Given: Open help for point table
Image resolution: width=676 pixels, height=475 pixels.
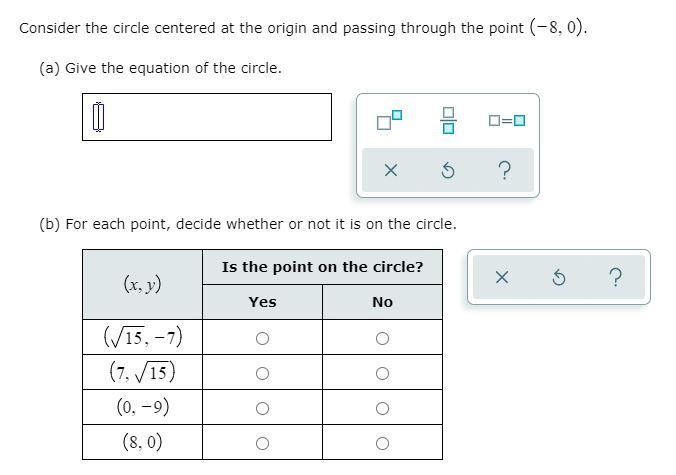Looking at the screenshot, I should [616, 277].
